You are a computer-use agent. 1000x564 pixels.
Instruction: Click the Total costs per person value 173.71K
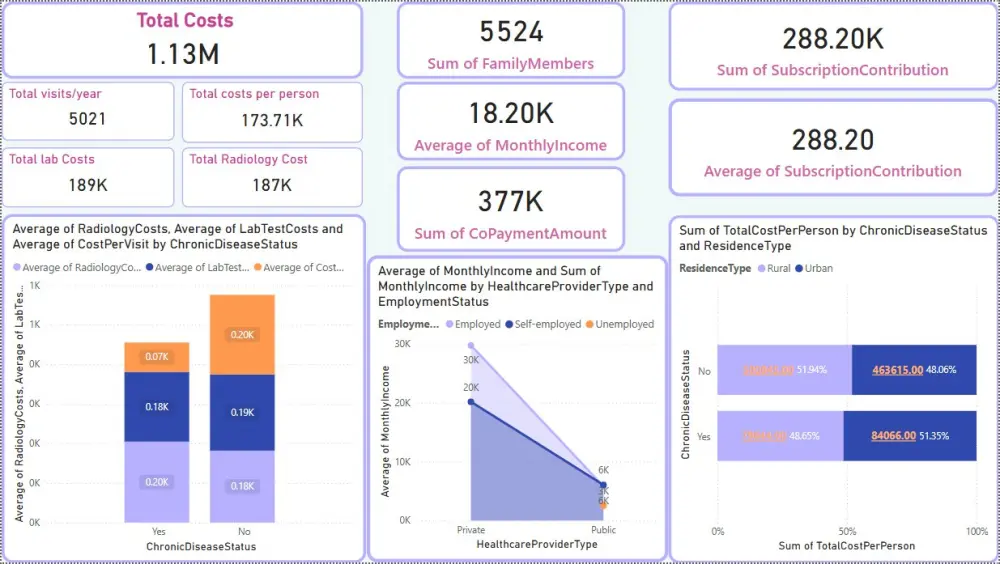pos(272,120)
